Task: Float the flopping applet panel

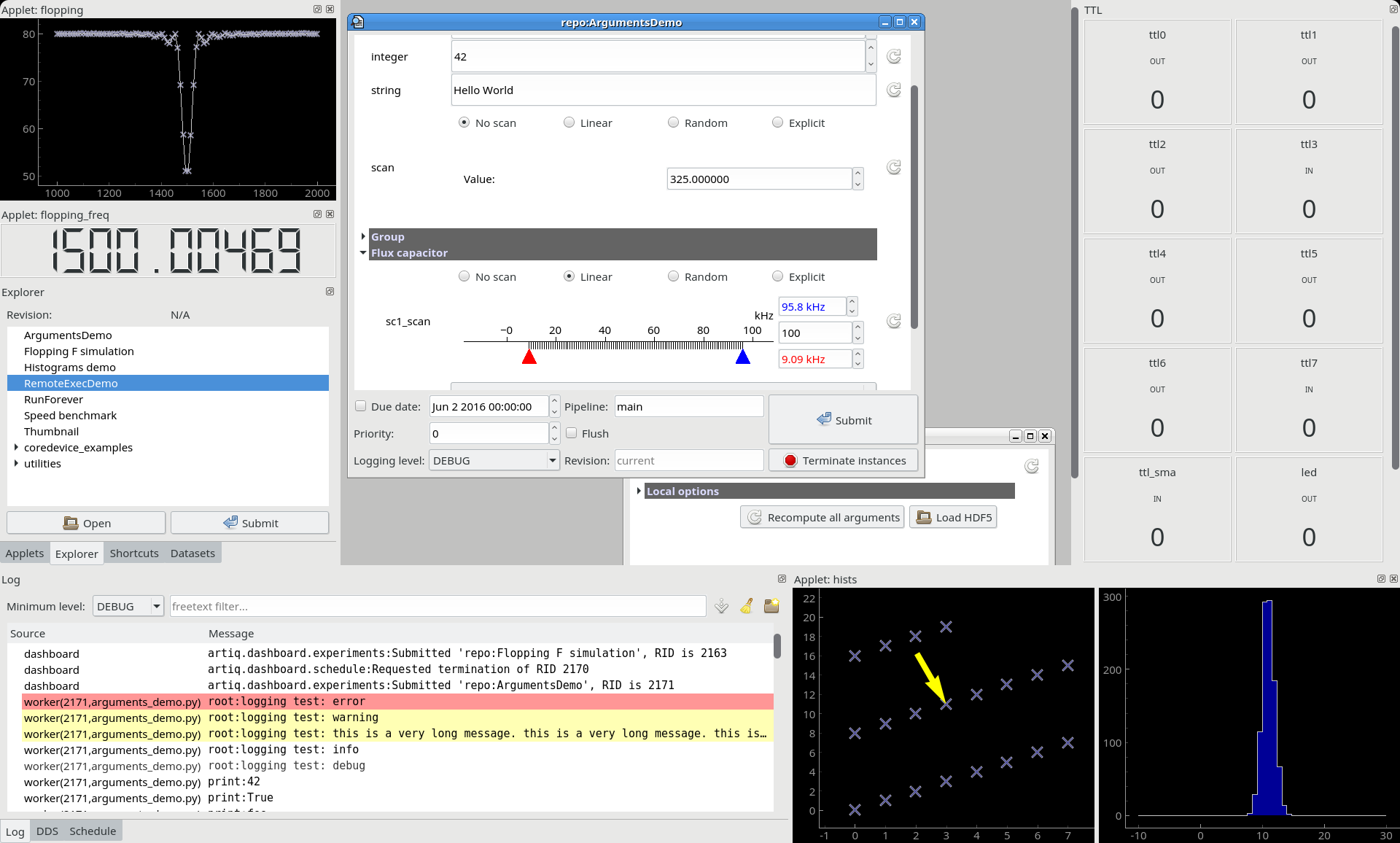Action: point(317,9)
